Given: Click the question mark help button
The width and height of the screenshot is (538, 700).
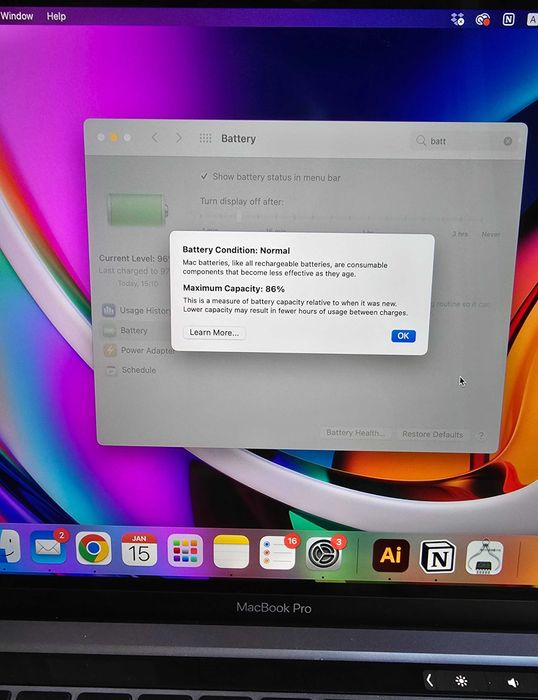Looking at the screenshot, I should pos(481,435).
